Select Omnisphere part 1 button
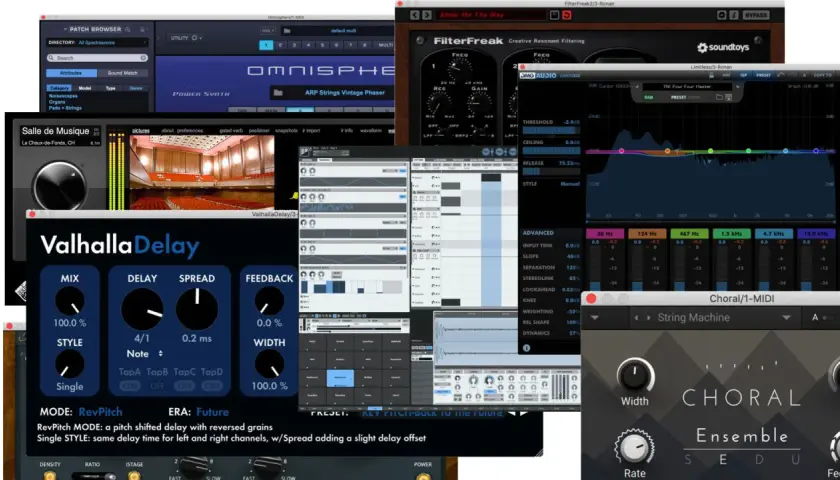 266,45
